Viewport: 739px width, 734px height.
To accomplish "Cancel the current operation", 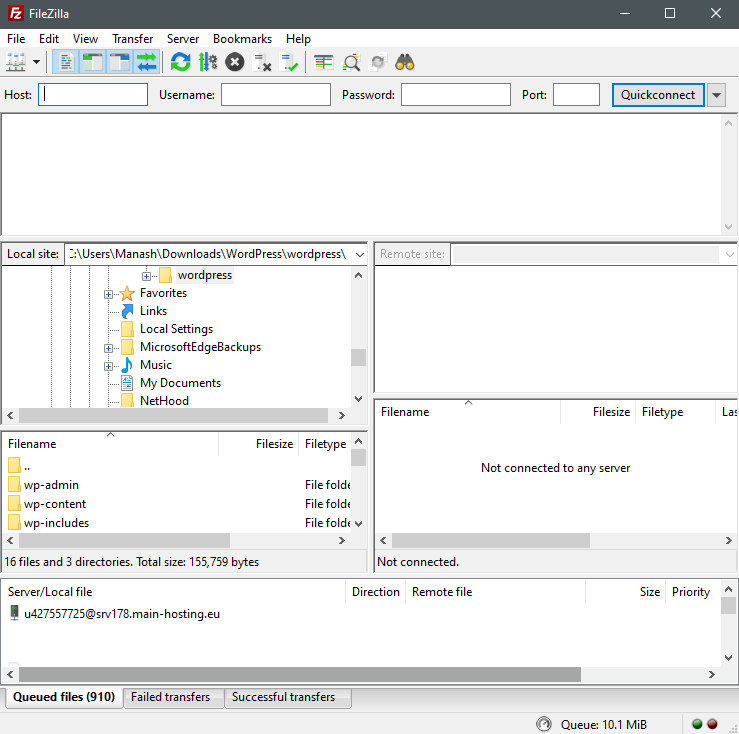I will (x=235, y=62).
